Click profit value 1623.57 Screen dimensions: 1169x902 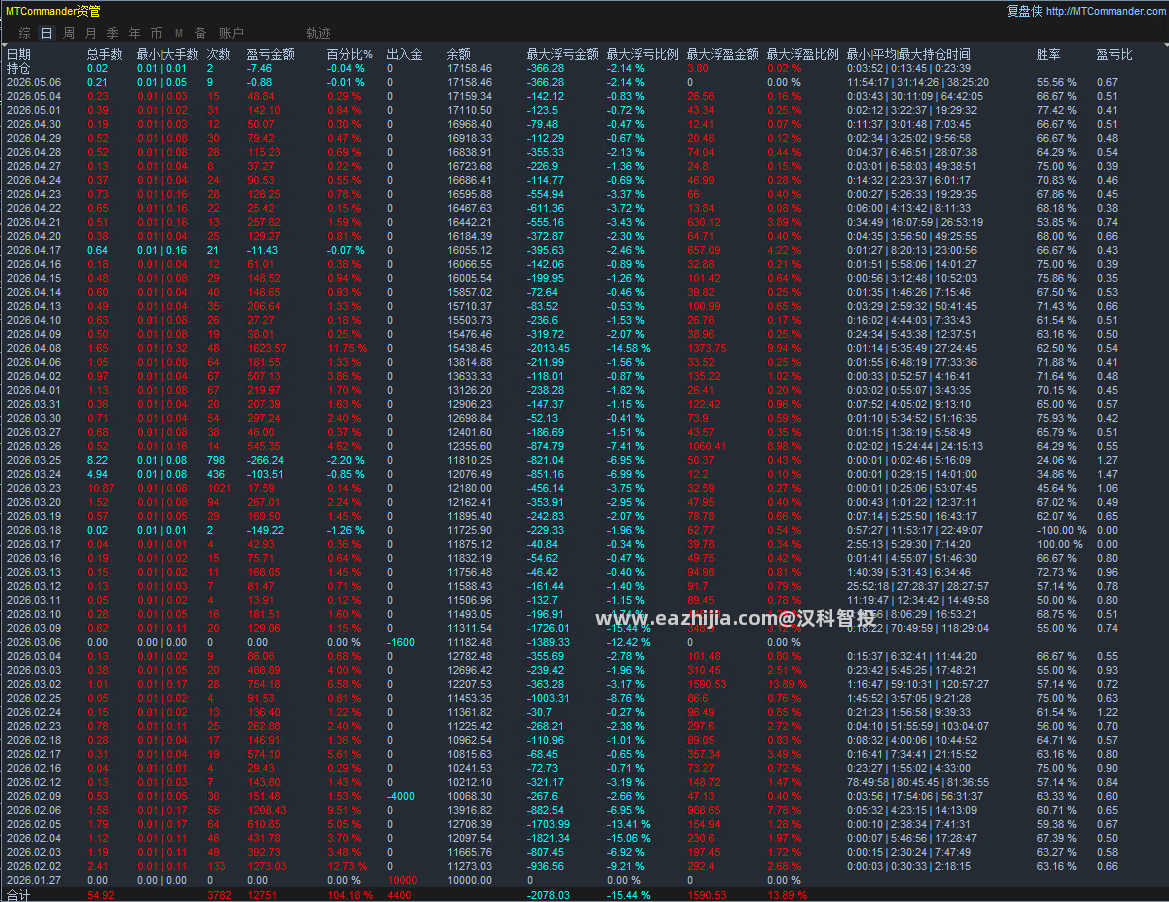coord(267,348)
